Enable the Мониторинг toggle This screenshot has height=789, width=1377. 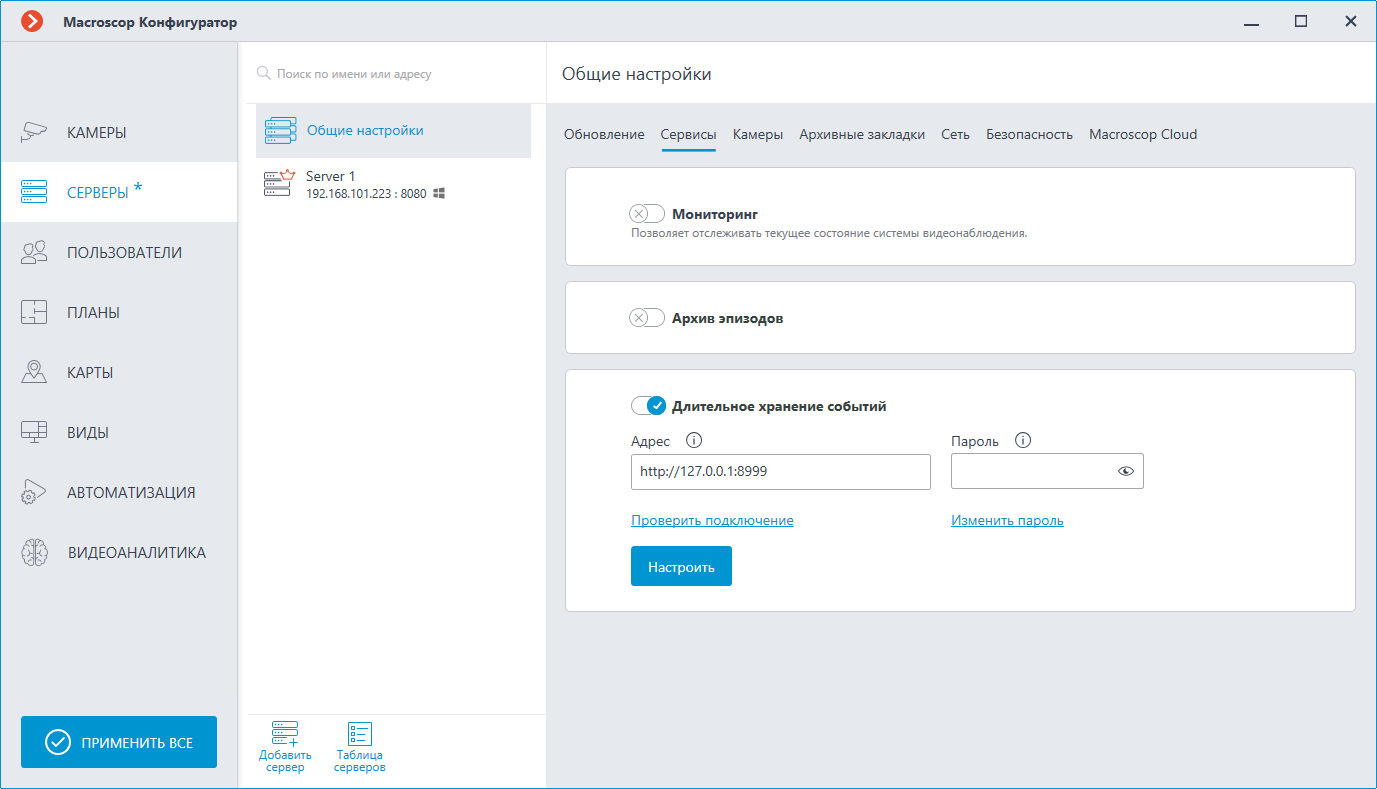point(647,213)
